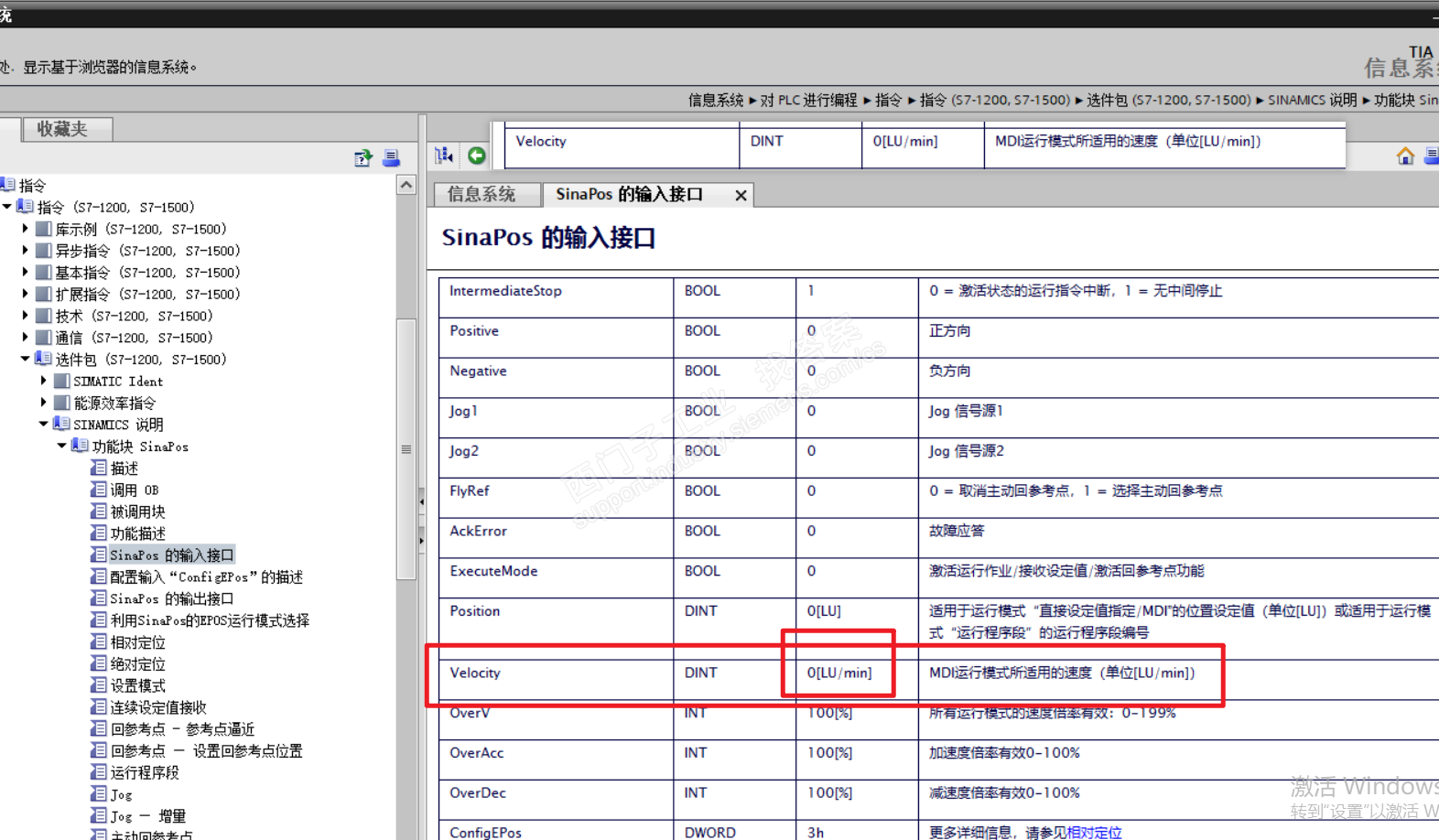Open the Jog — 增量 topic
Screen dimensions: 1439x840
pyautogui.click(x=148, y=816)
